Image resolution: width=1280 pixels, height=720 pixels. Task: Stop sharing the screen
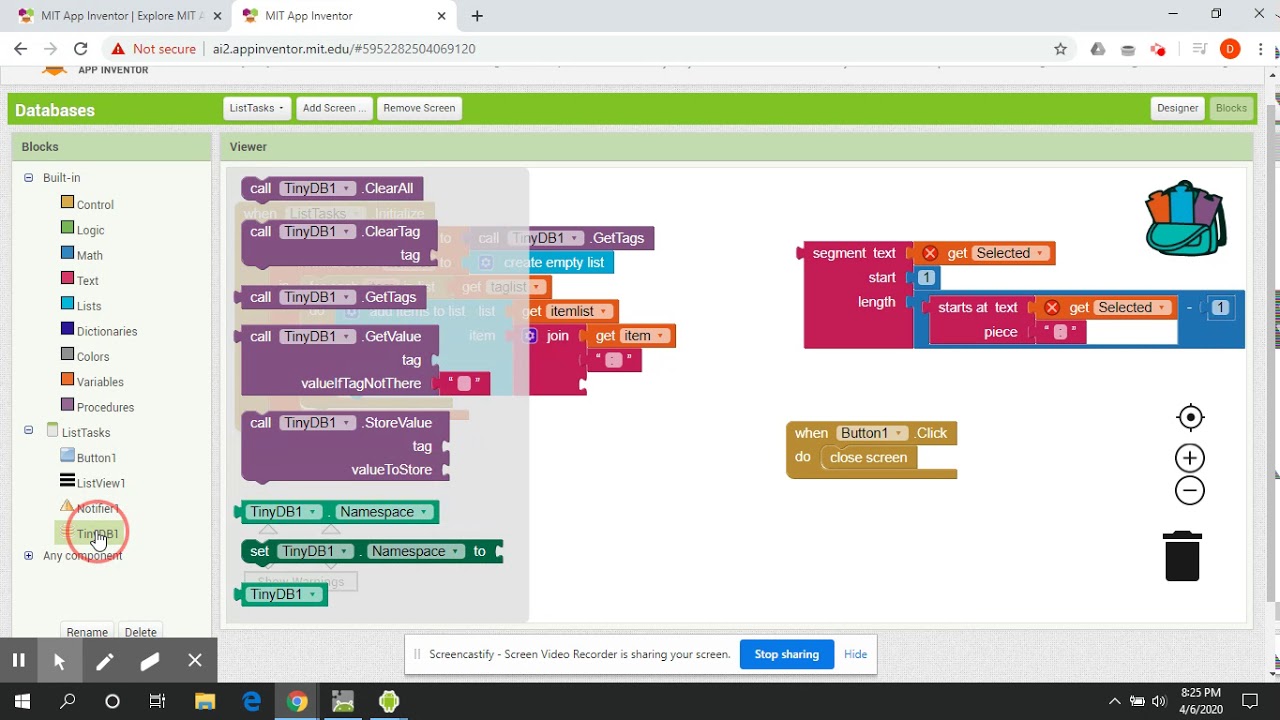pos(786,654)
